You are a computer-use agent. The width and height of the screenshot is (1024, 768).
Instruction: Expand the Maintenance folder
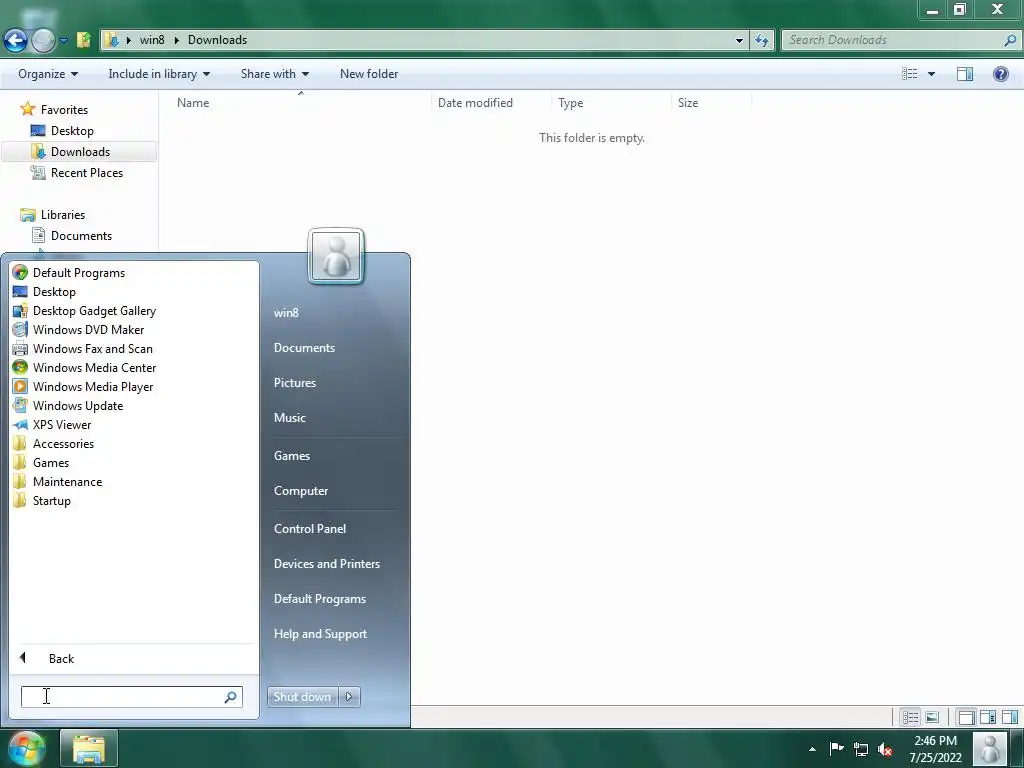point(67,481)
